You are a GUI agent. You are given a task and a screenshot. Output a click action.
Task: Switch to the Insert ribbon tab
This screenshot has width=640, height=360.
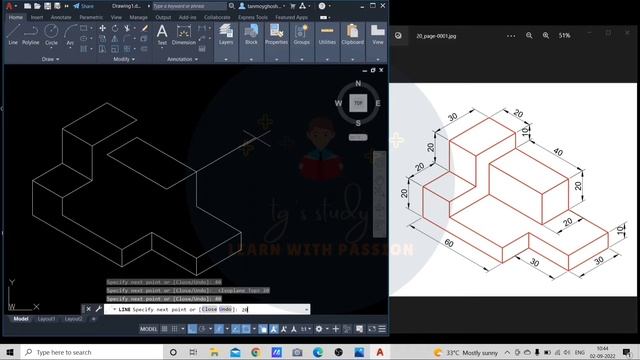pyautogui.click(x=37, y=17)
